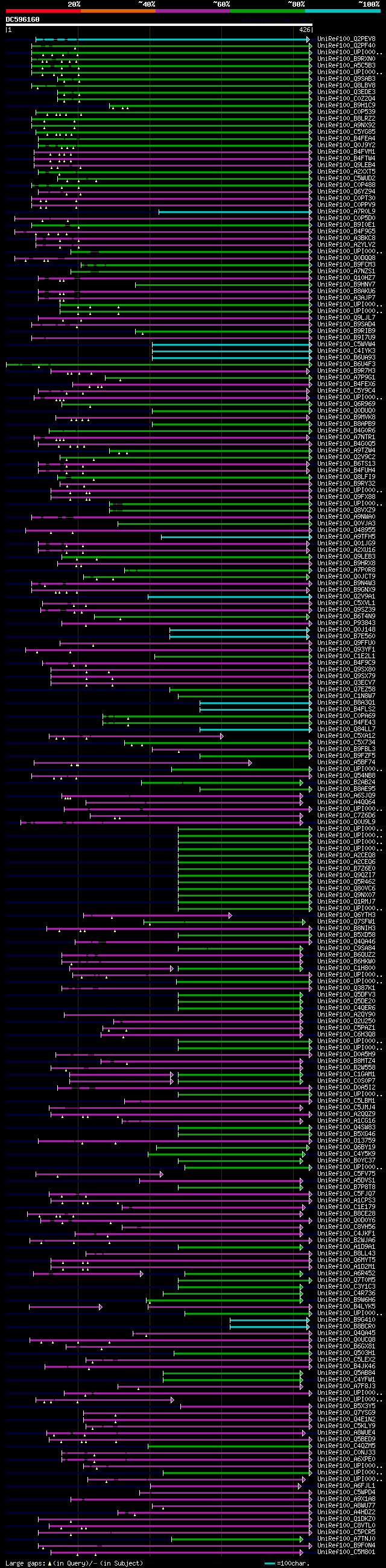Select the UniRef100_Q2V9A1 label

coord(346,597)
